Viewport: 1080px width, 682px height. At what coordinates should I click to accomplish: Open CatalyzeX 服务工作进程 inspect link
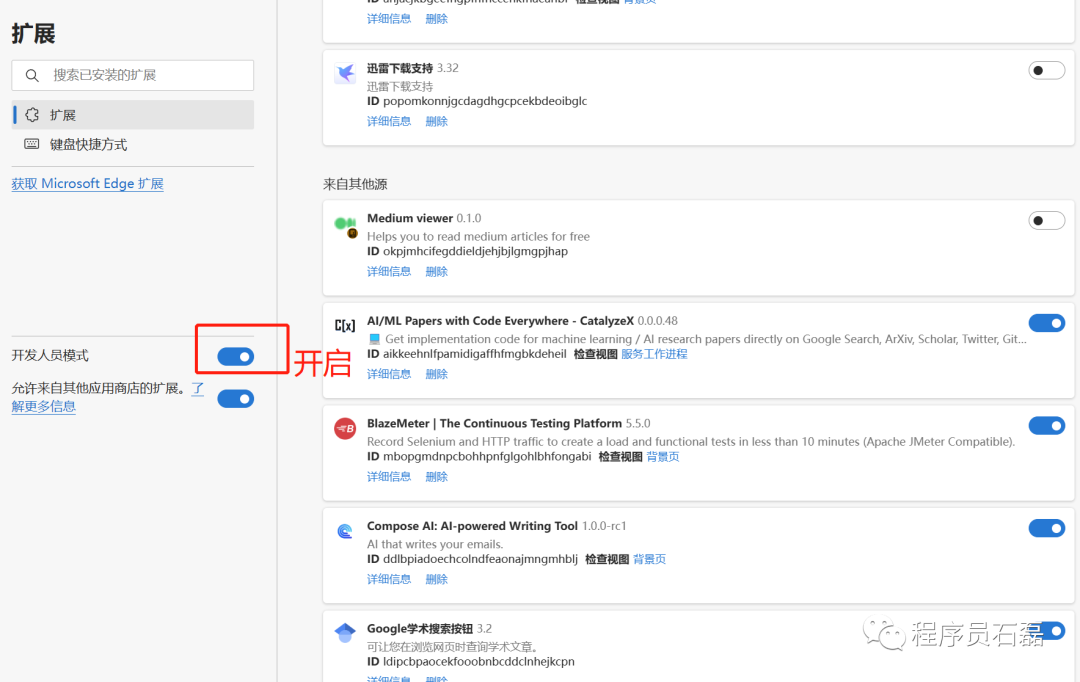(654, 354)
